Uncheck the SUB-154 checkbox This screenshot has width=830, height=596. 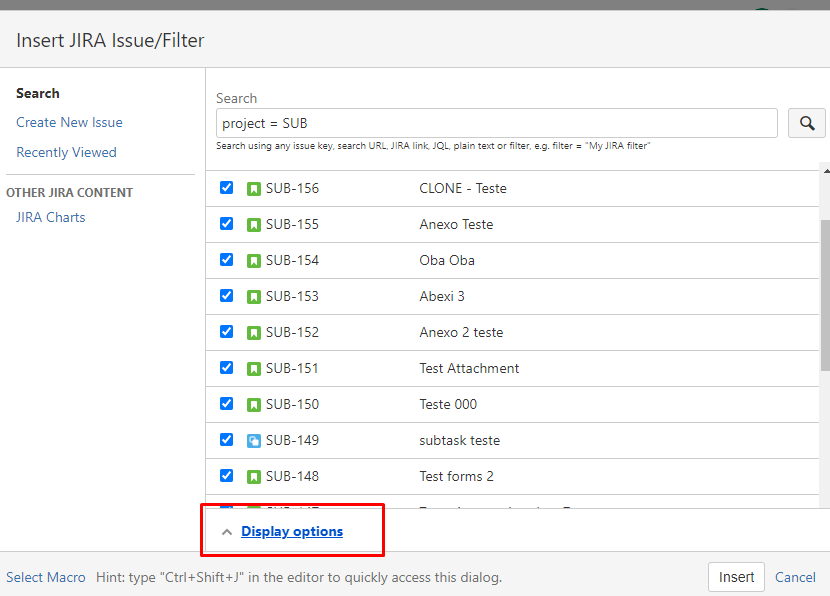tap(227, 259)
